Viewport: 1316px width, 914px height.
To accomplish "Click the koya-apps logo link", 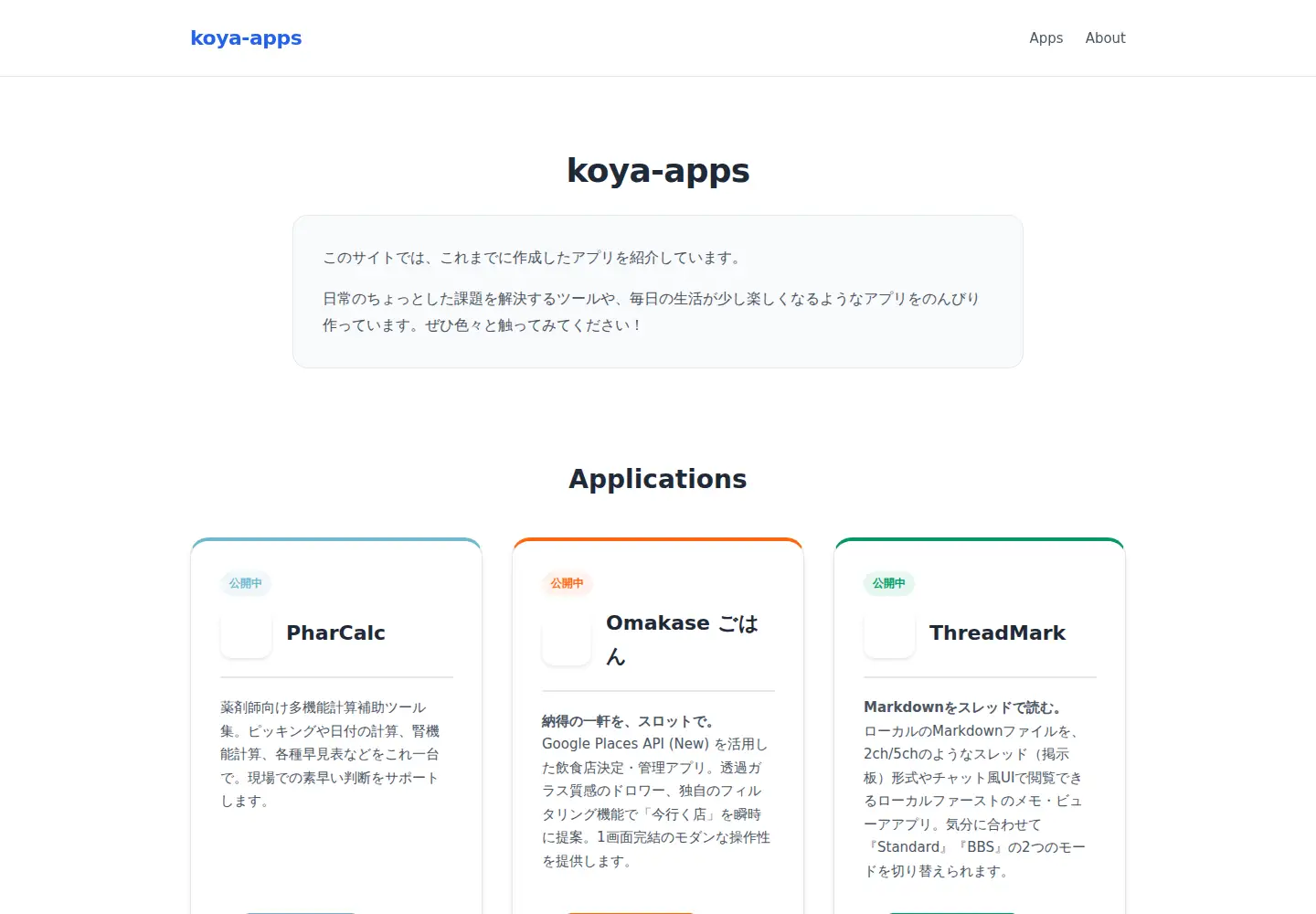I will [x=246, y=38].
